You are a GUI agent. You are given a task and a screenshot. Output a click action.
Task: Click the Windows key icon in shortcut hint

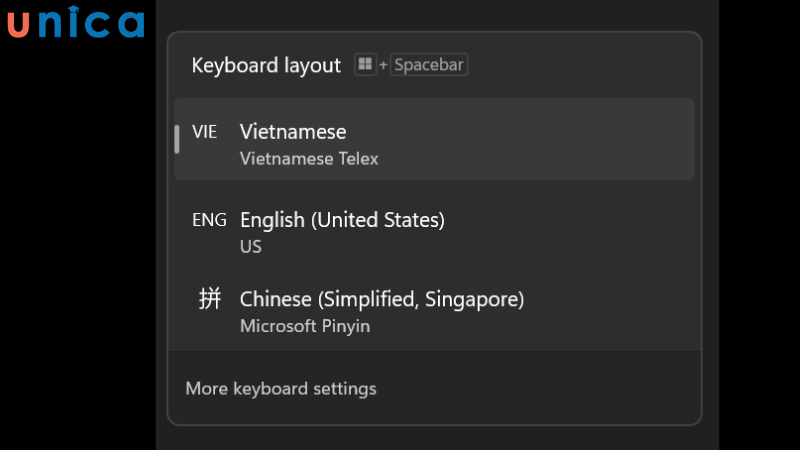(x=365, y=65)
